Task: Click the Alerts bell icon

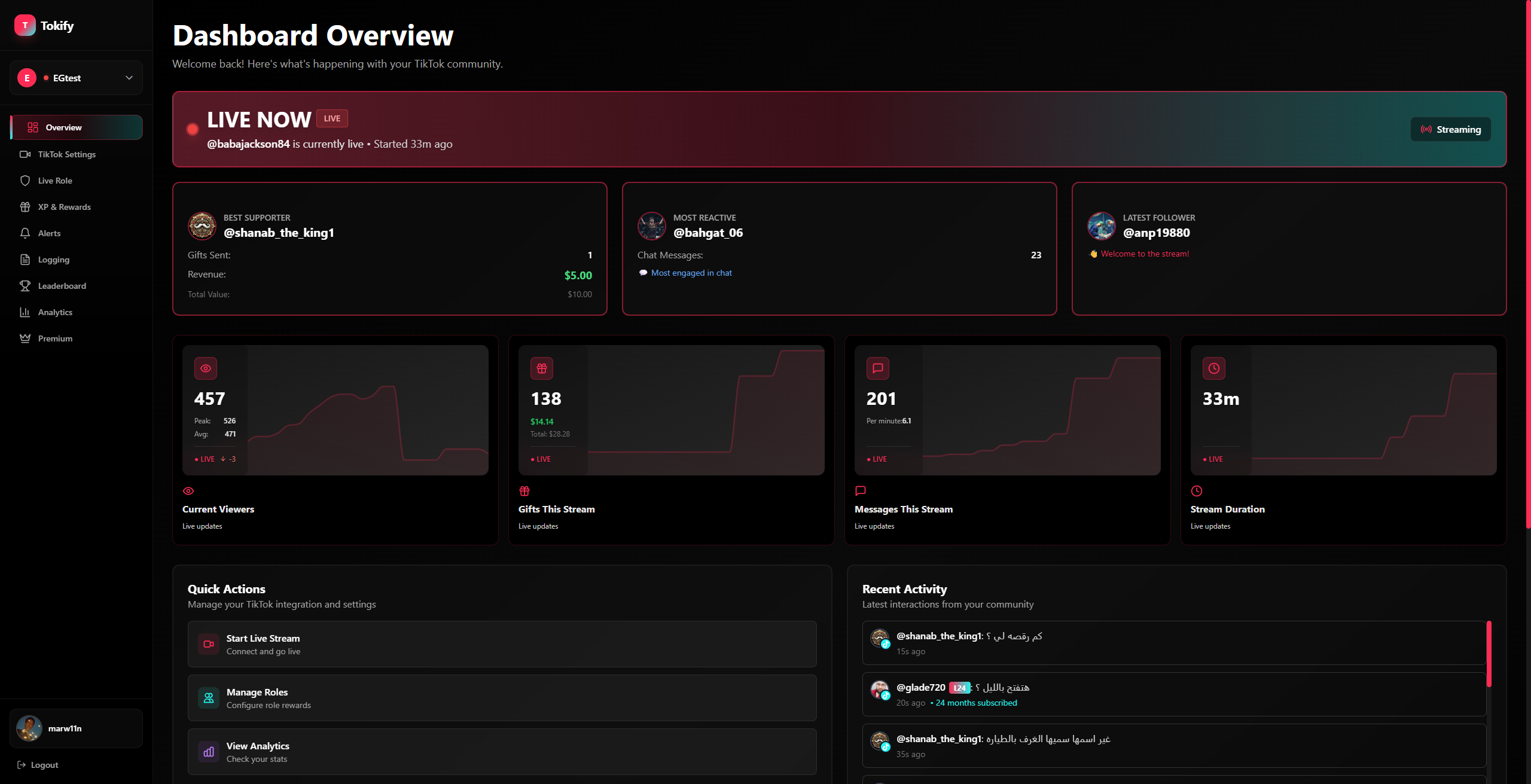Action: pyautogui.click(x=25, y=233)
